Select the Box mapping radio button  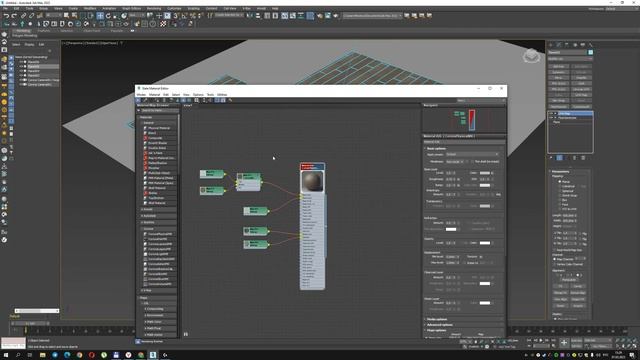560,200
